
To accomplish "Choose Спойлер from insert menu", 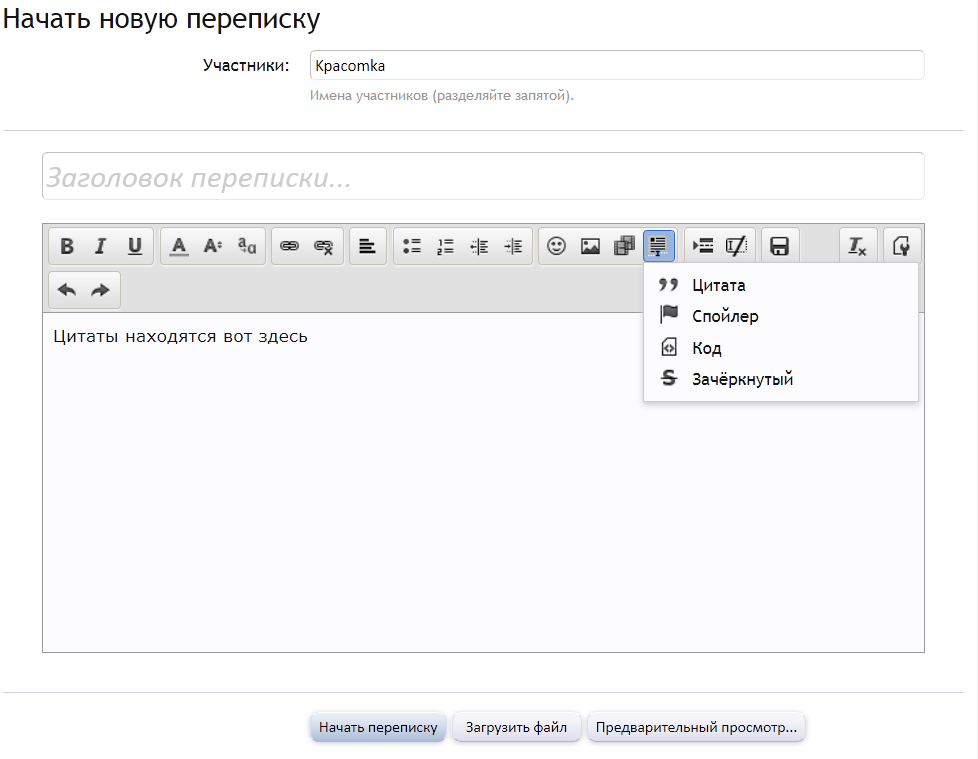I will coord(781,316).
